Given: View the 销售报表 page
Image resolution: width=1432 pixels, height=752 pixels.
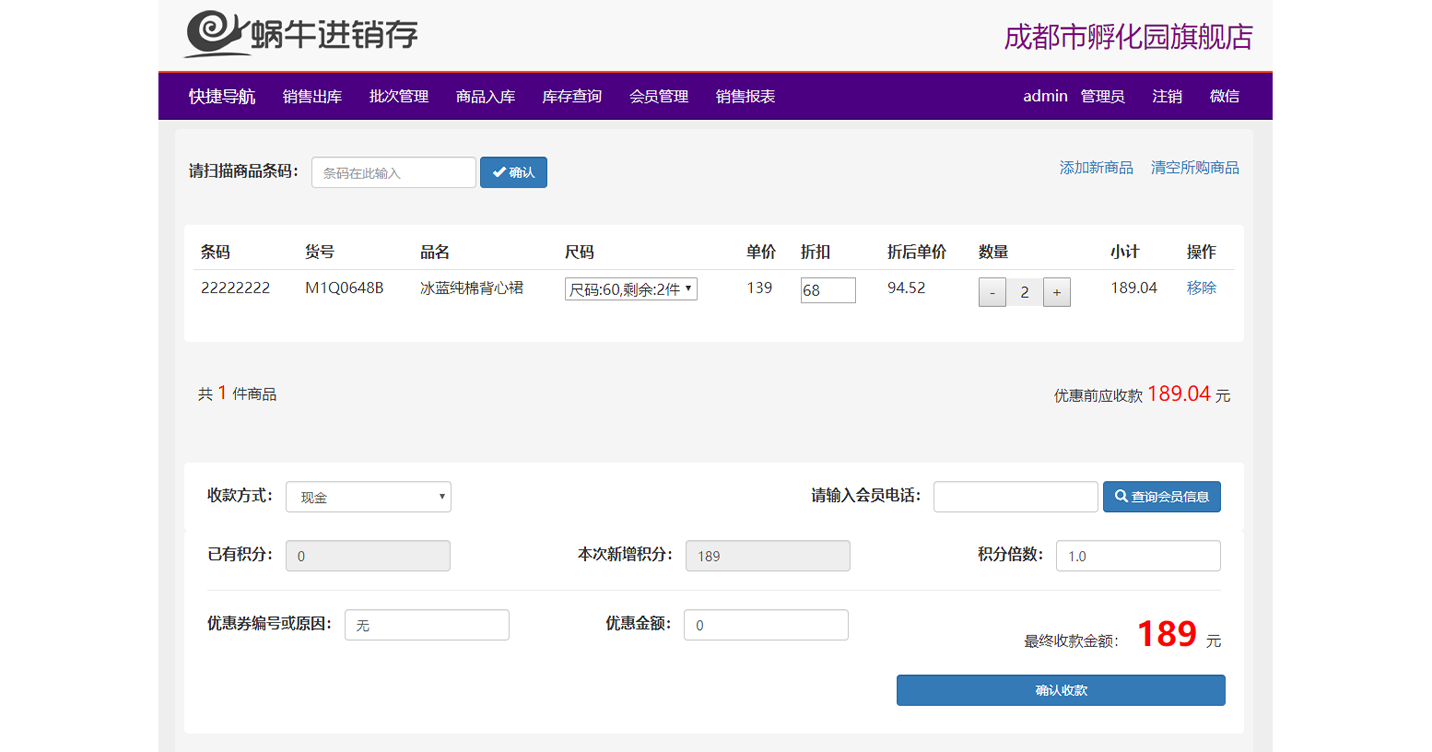Looking at the screenshot, I should click(x=745, y=96).
